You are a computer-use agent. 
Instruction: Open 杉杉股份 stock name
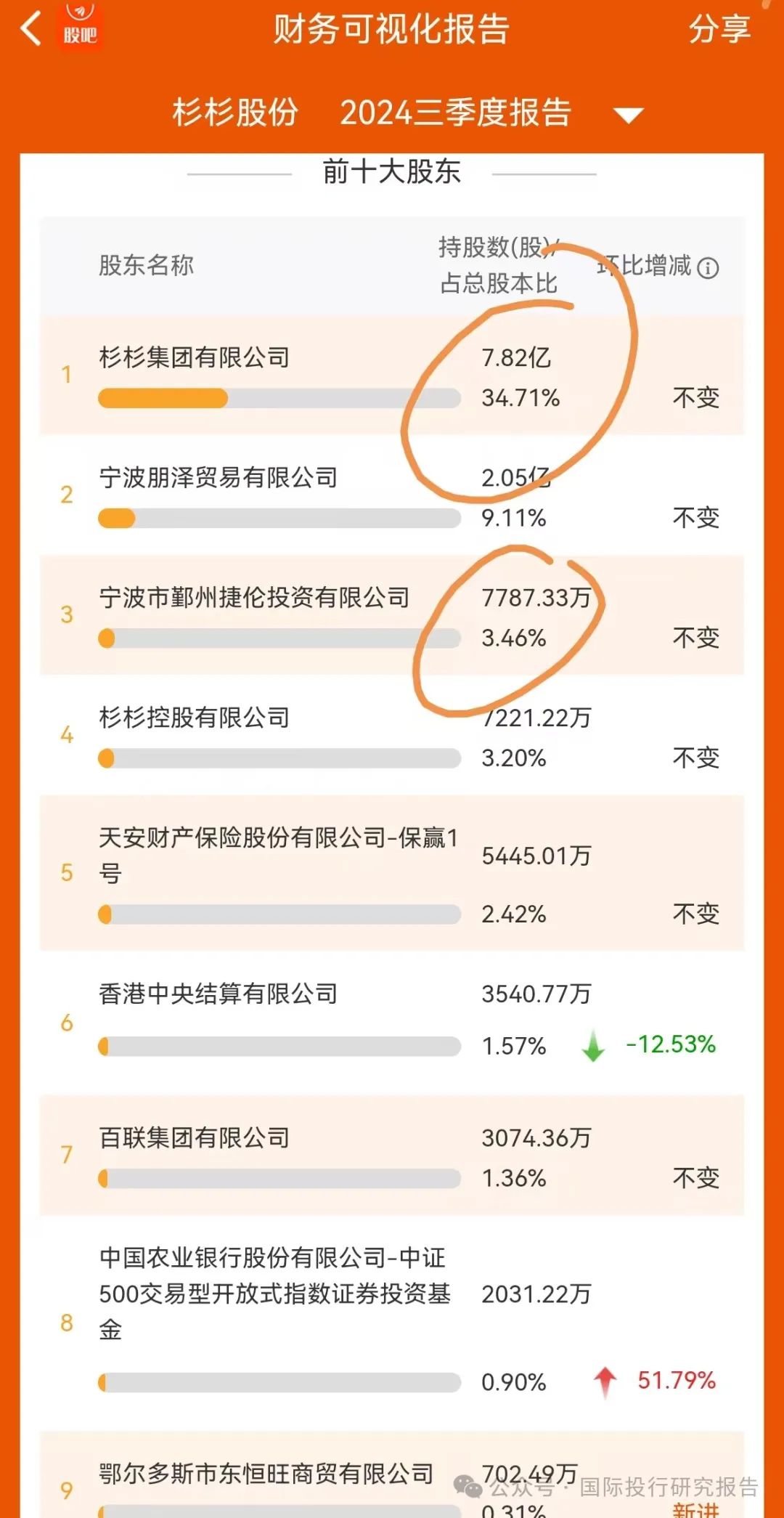[235, 113]
